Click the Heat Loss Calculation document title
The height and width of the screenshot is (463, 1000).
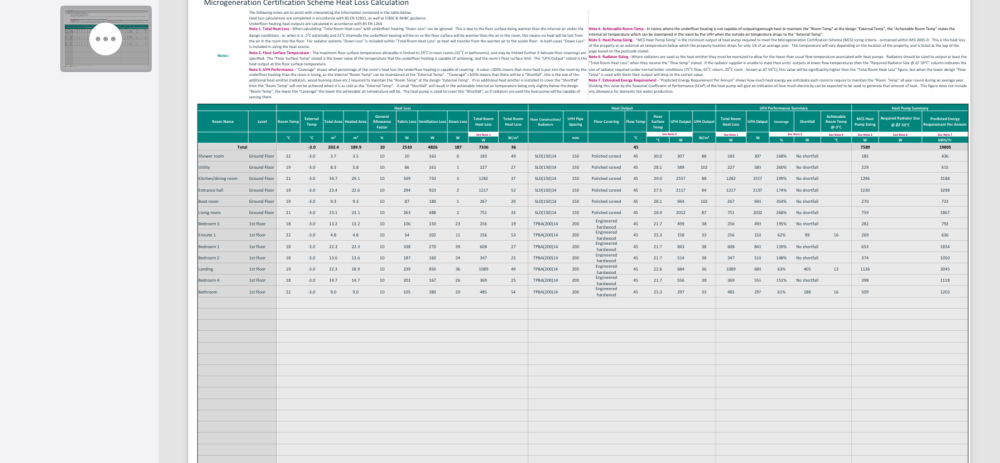pos(306,3)
